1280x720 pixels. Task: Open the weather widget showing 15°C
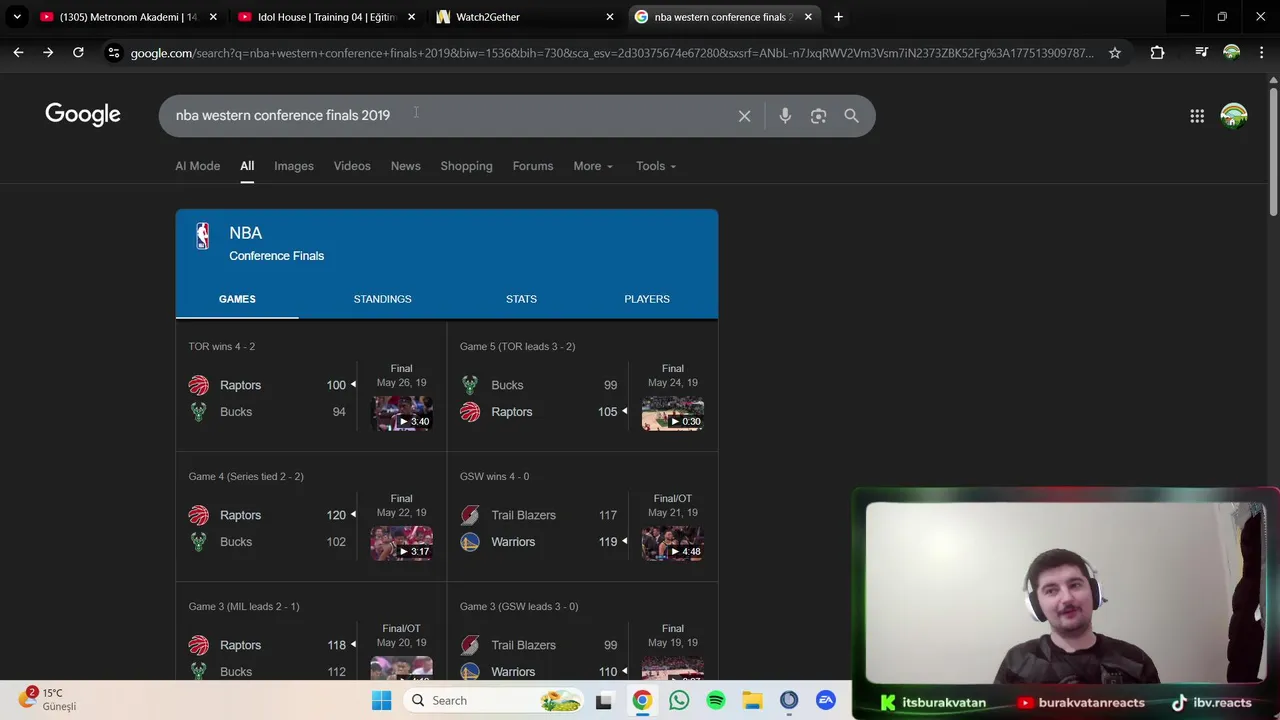coord(48,699)
